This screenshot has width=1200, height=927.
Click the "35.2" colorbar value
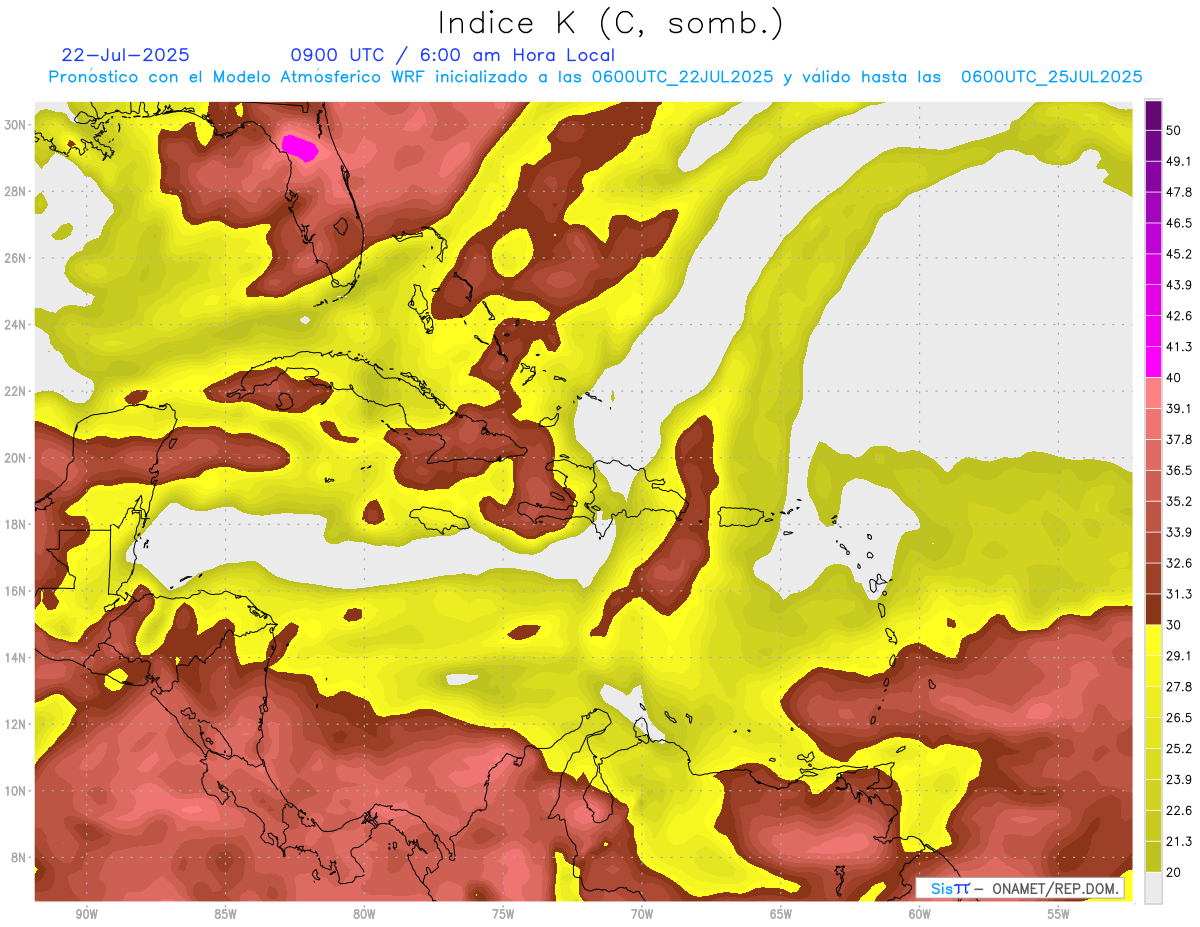pyautogui.click(x=1180, y=501)
